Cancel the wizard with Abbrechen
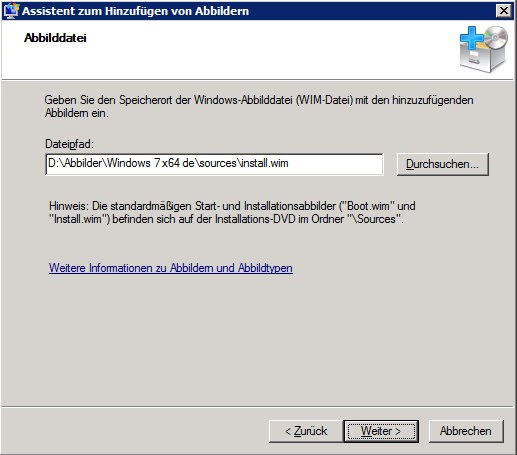 [x=466, y=431]
